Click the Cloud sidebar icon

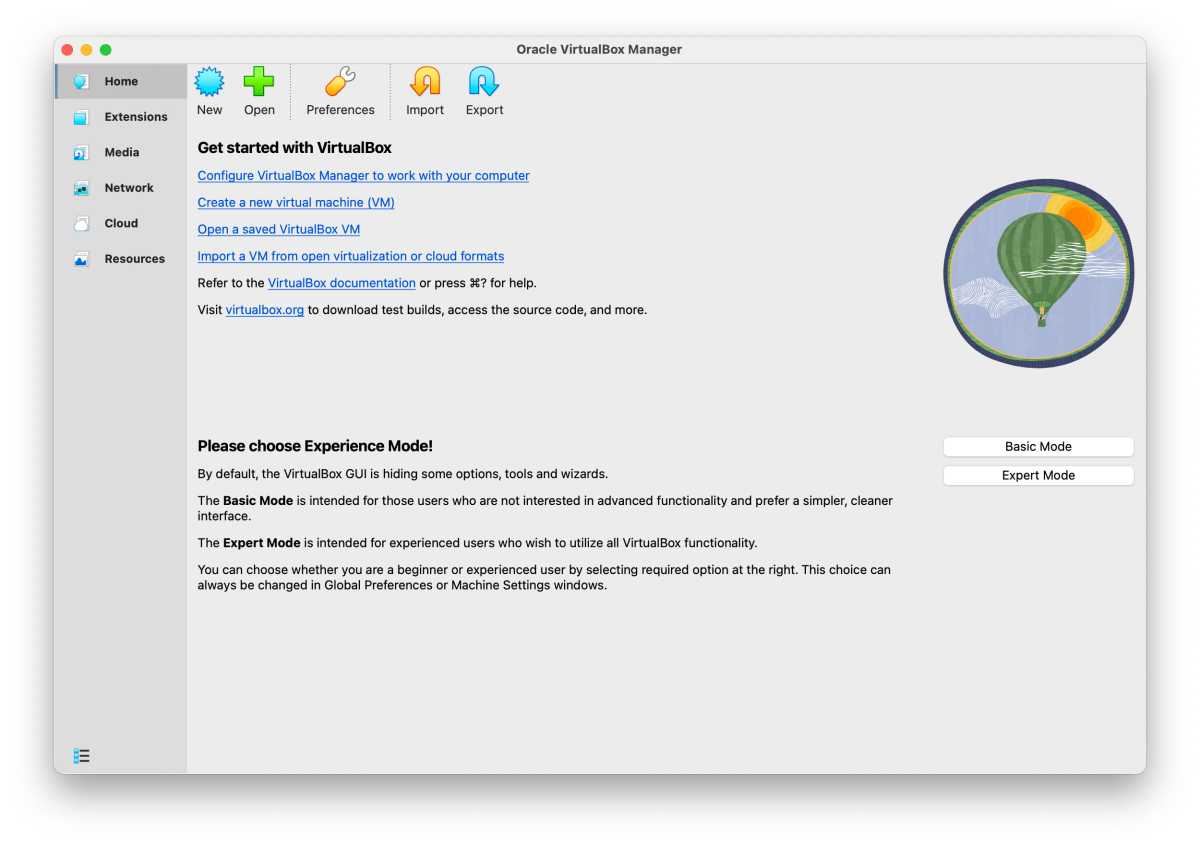coord(81,223)
